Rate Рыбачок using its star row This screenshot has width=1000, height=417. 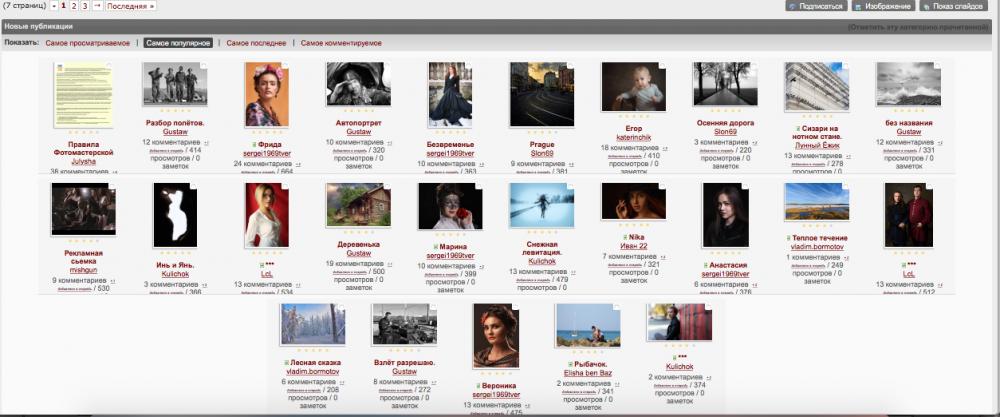(587, 353)
